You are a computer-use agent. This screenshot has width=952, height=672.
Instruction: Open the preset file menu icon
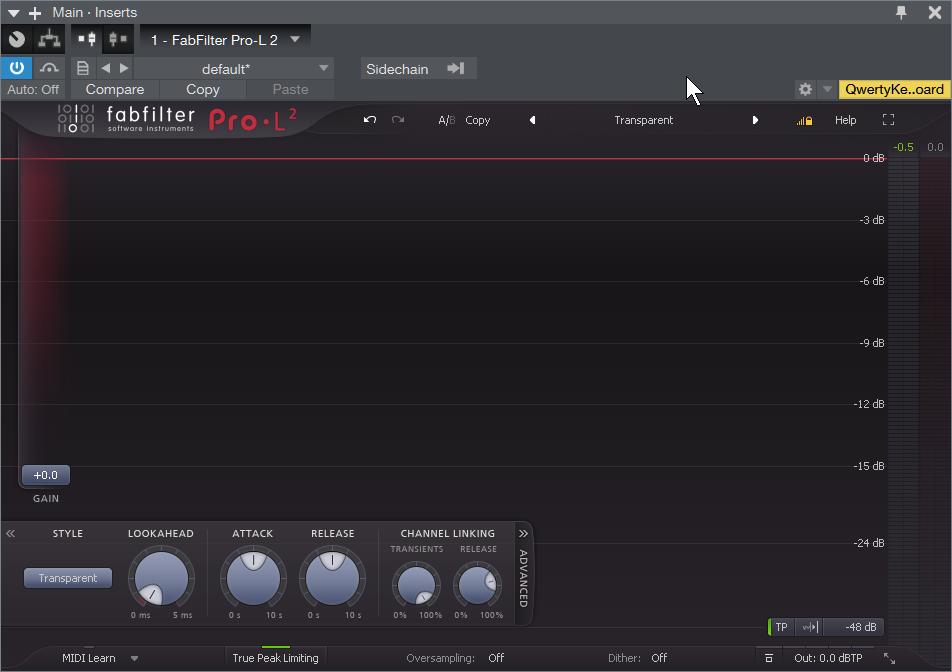(x=83, y=68)
